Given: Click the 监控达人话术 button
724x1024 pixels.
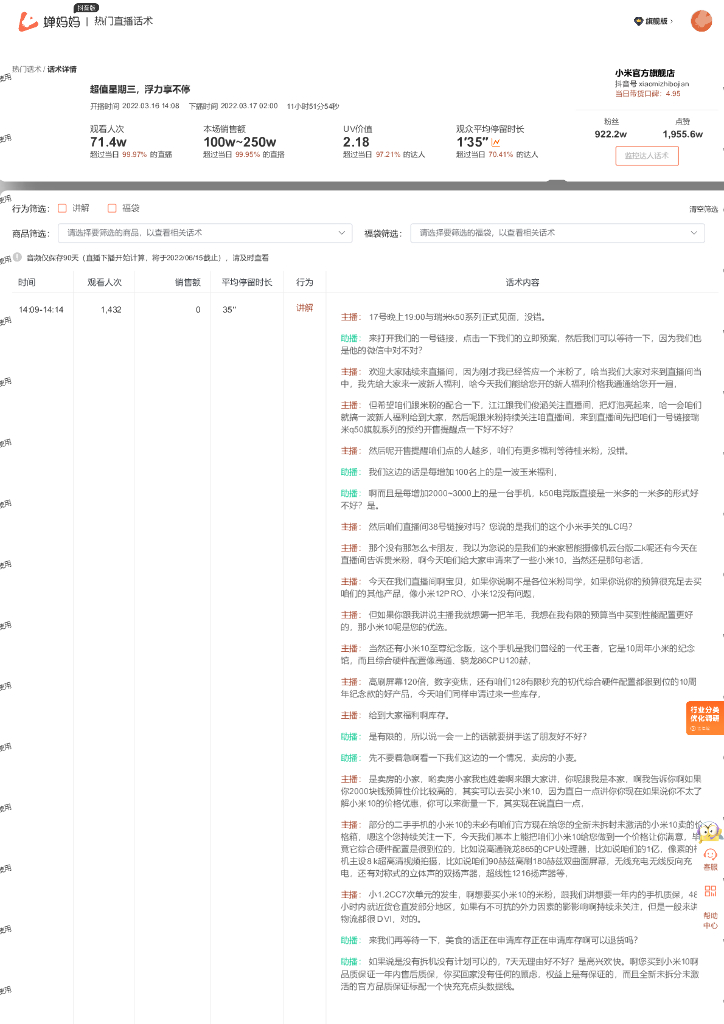Looking at the screenshot, I should point(647,156).
